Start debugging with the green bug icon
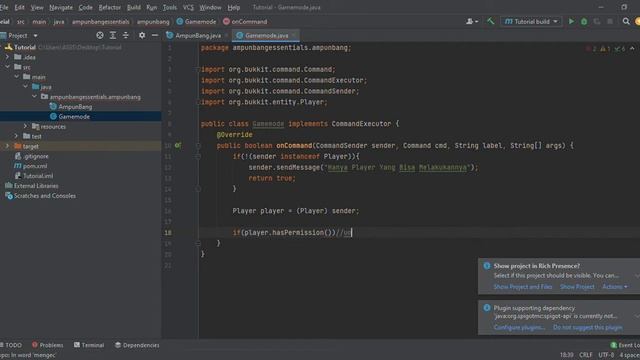640x360 pixels. click(x=584, y=21)
